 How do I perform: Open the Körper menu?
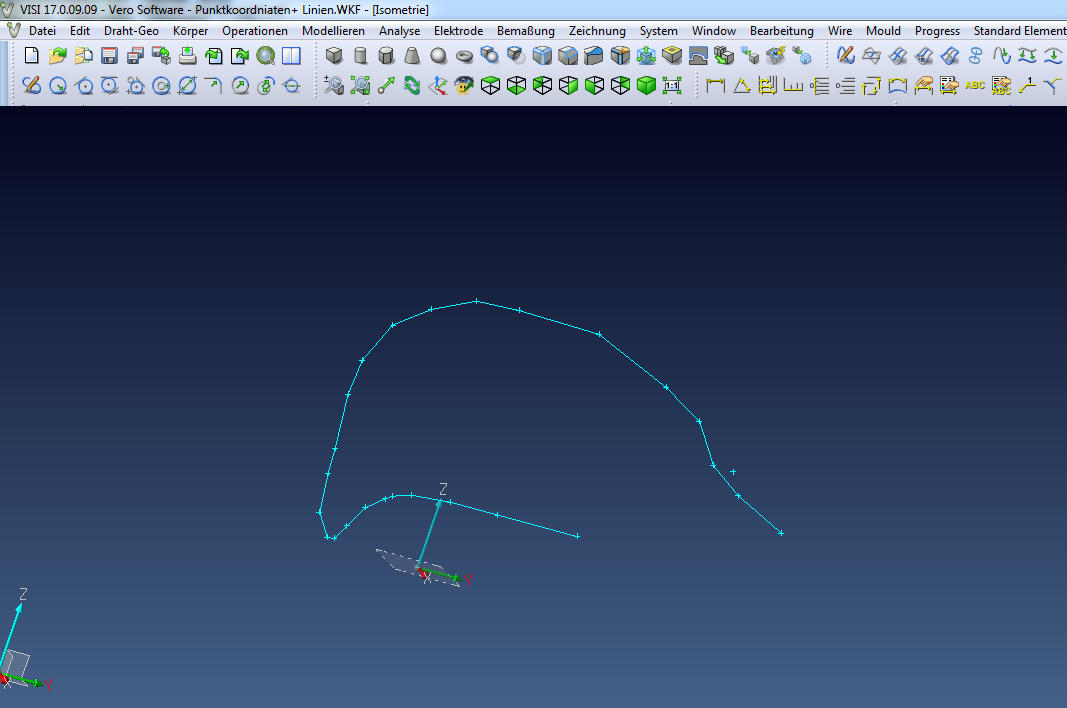pos(190,31)
